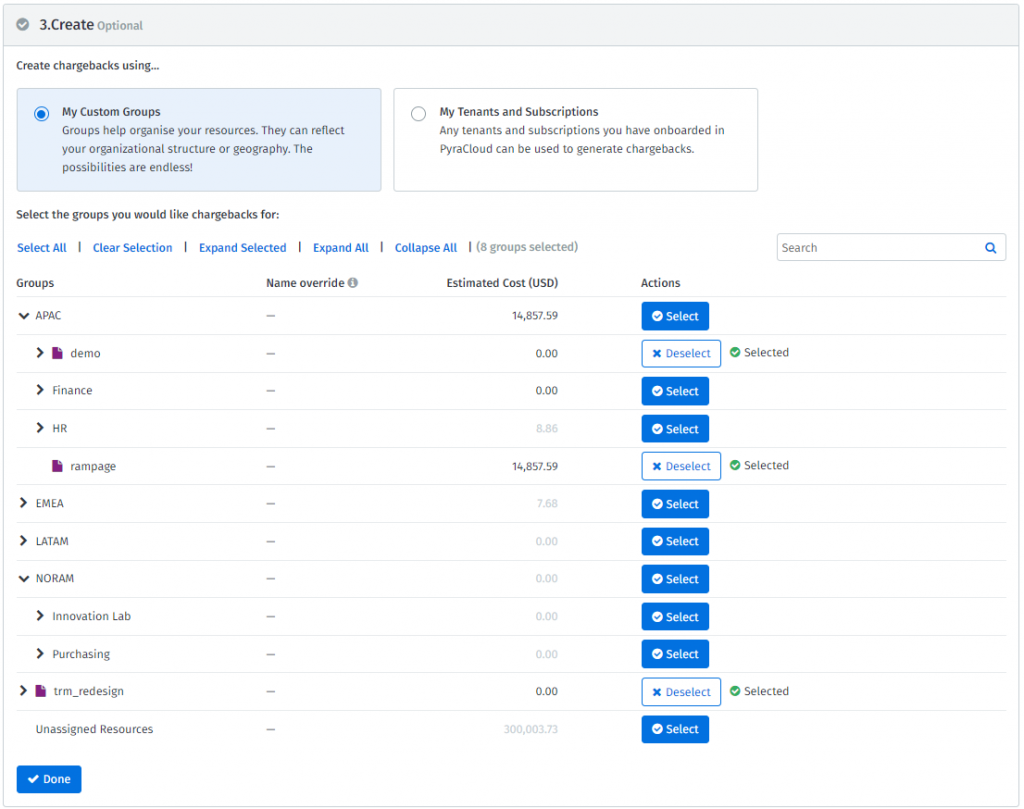
Task: Click the Done button
Action: 49,780
